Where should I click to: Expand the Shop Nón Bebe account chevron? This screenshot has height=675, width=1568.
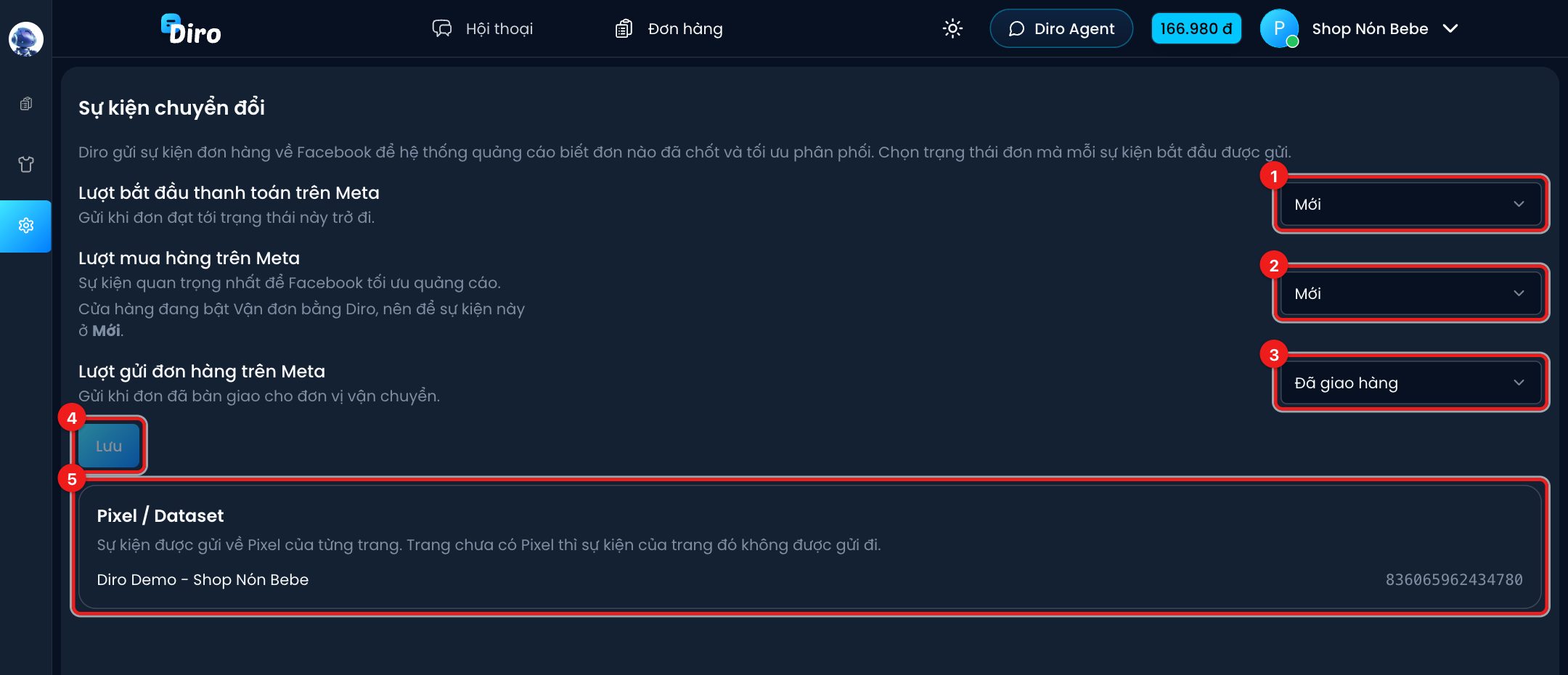click(x=1450, y=28)
